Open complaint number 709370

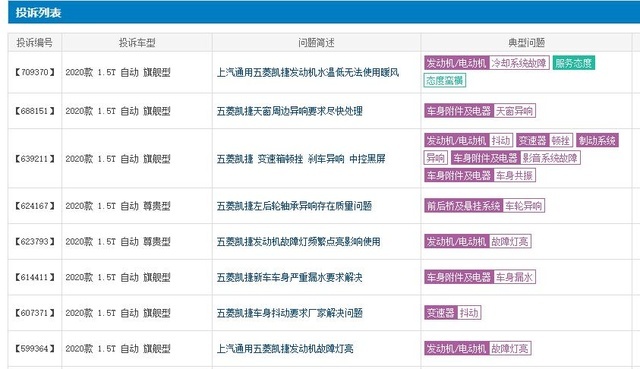pyautogui.click(x=35, y=73)
